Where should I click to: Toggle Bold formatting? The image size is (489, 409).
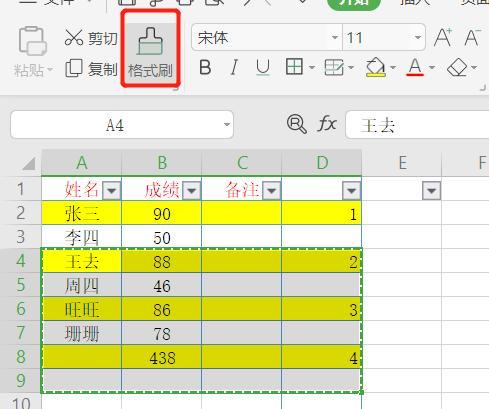[205, 67]
